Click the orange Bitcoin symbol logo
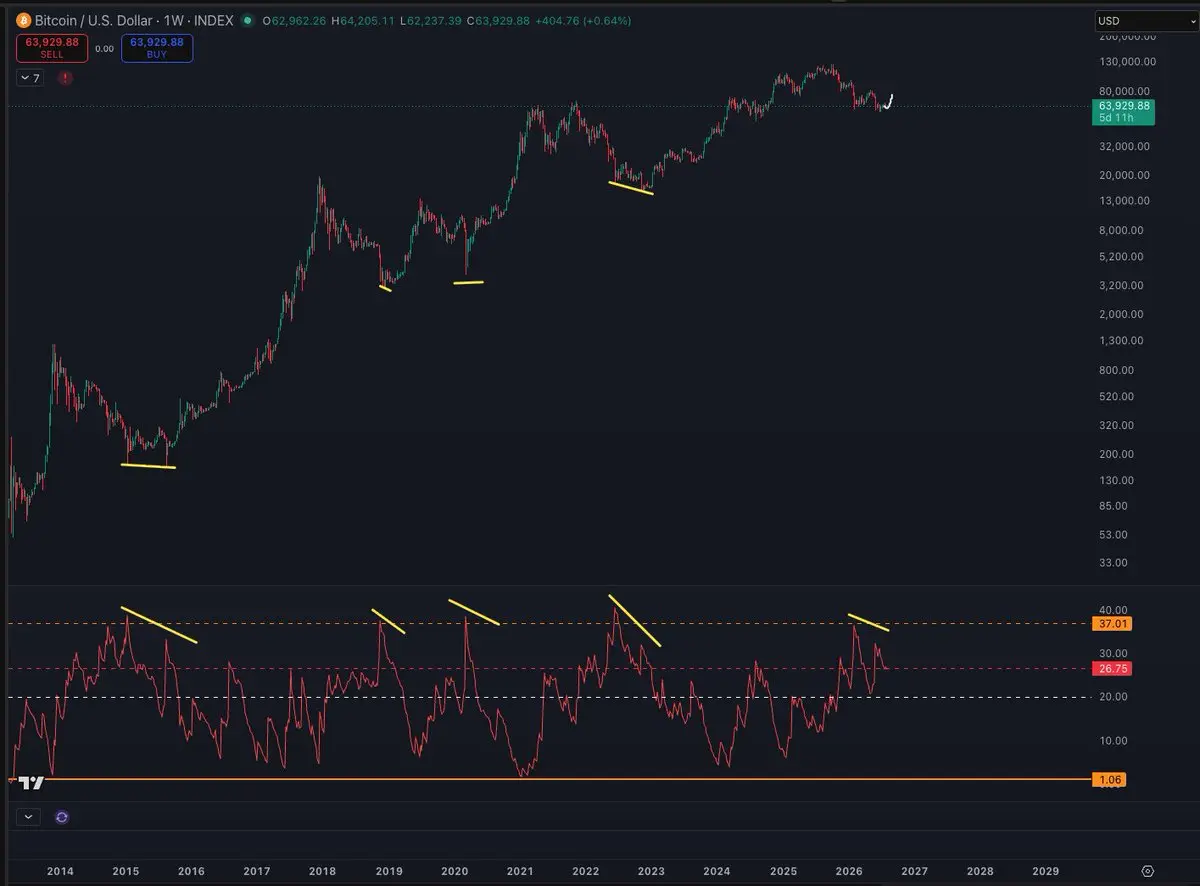 (25, 20)
